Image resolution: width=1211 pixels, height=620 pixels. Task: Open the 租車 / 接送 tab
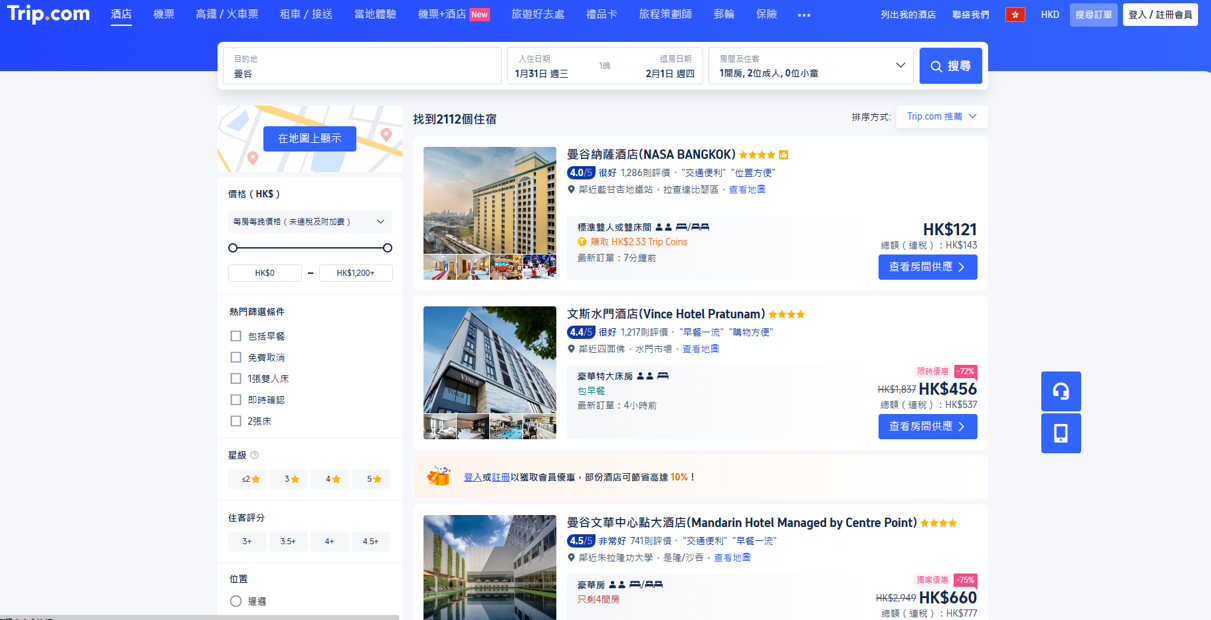(306, 15)
